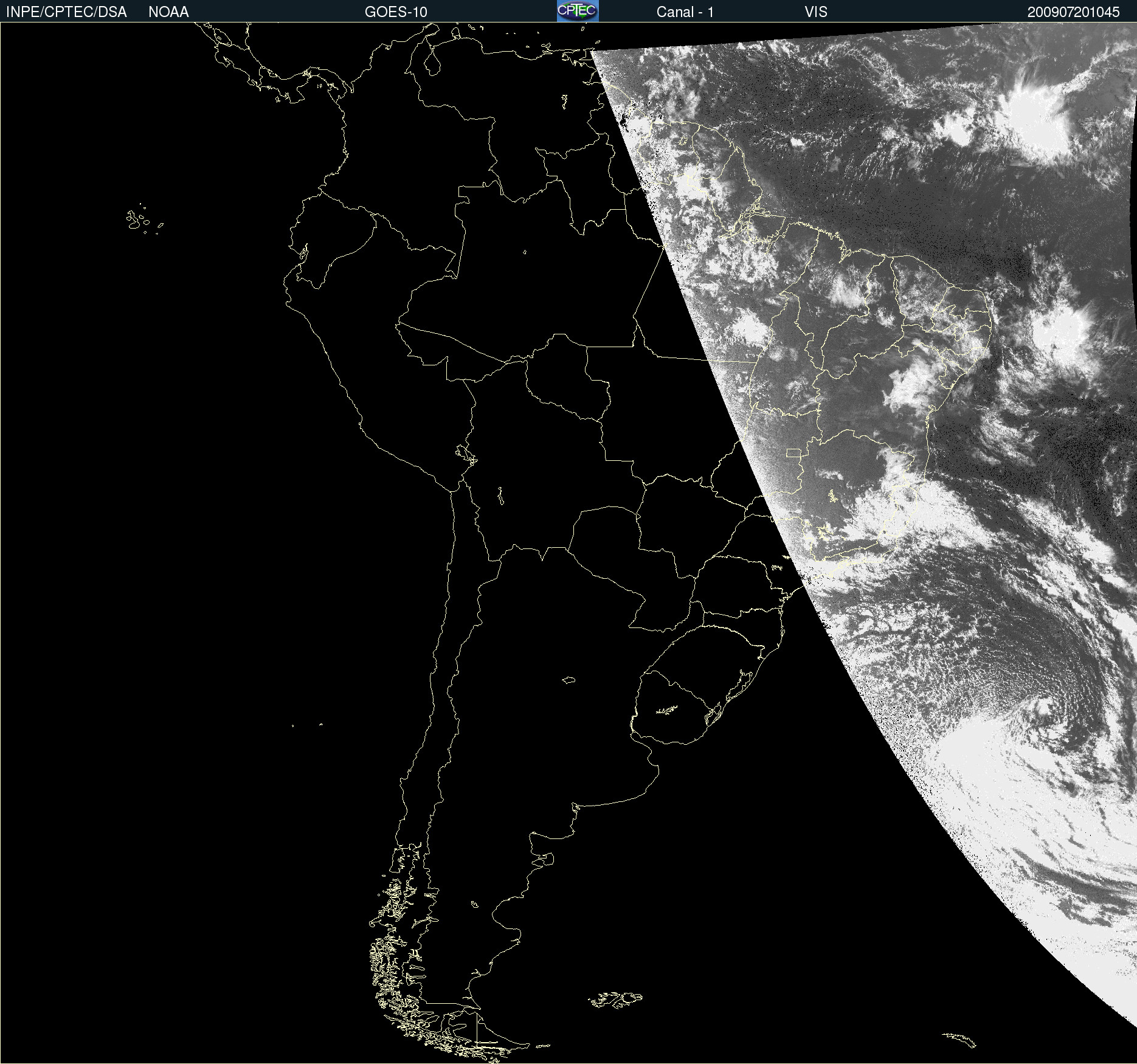
Task: Click the bright cloud cluster top right
Action: [x=1034, y=116]
